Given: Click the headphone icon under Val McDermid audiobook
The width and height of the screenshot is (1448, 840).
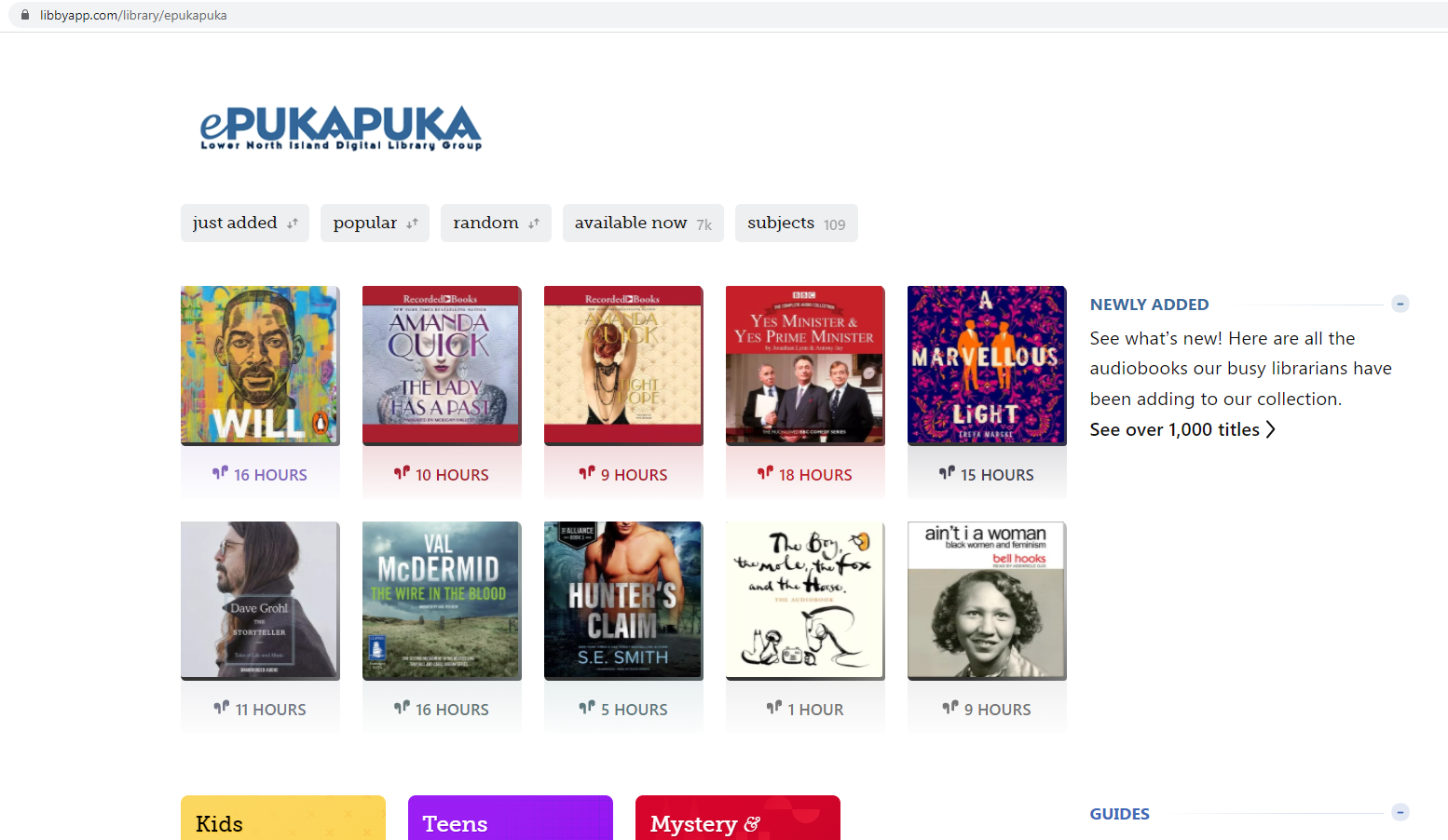Looking at the screenshot, I should pyautogui.click(x=402, y=708).
